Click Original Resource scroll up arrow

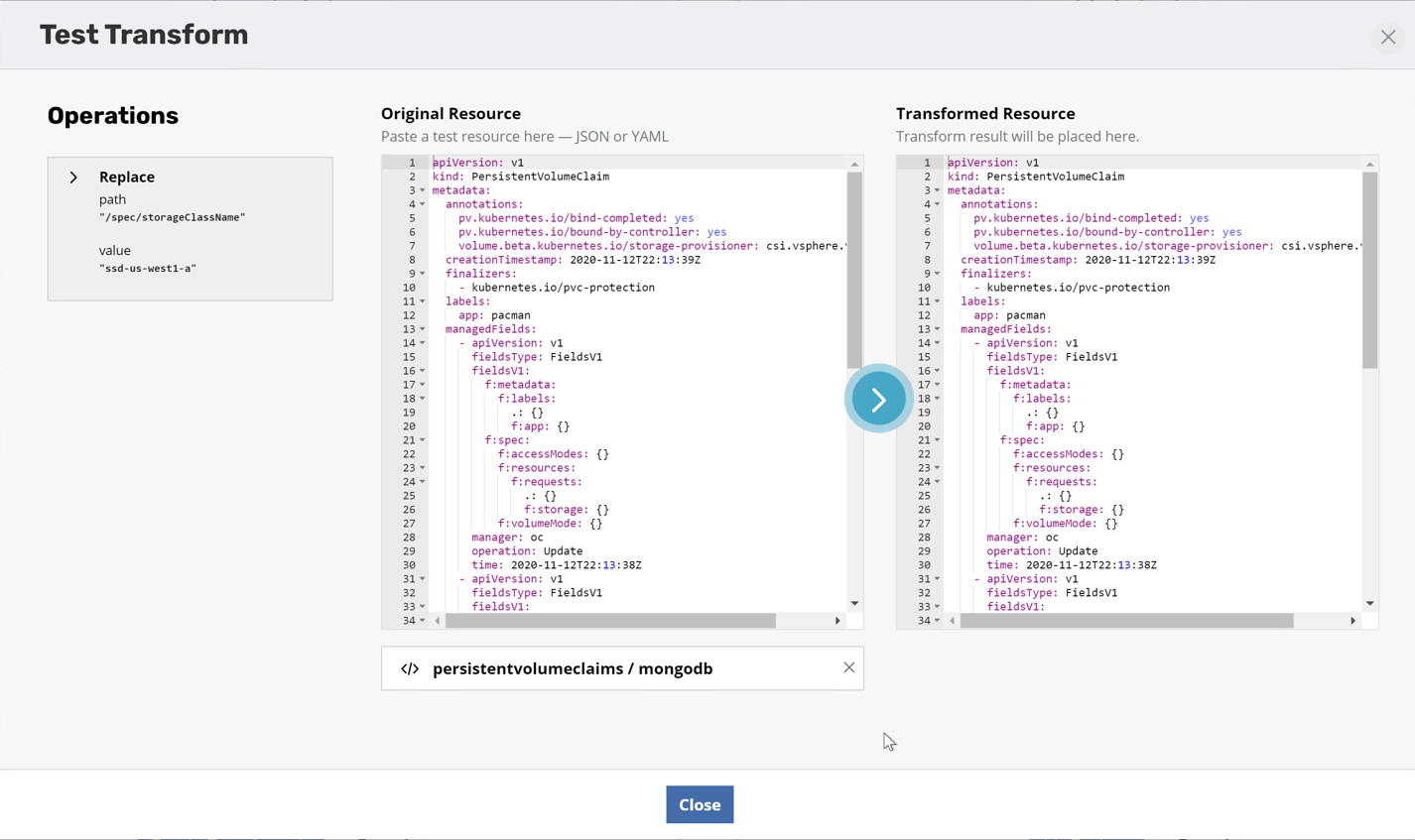pyautogui.click(x=854, y=164)
